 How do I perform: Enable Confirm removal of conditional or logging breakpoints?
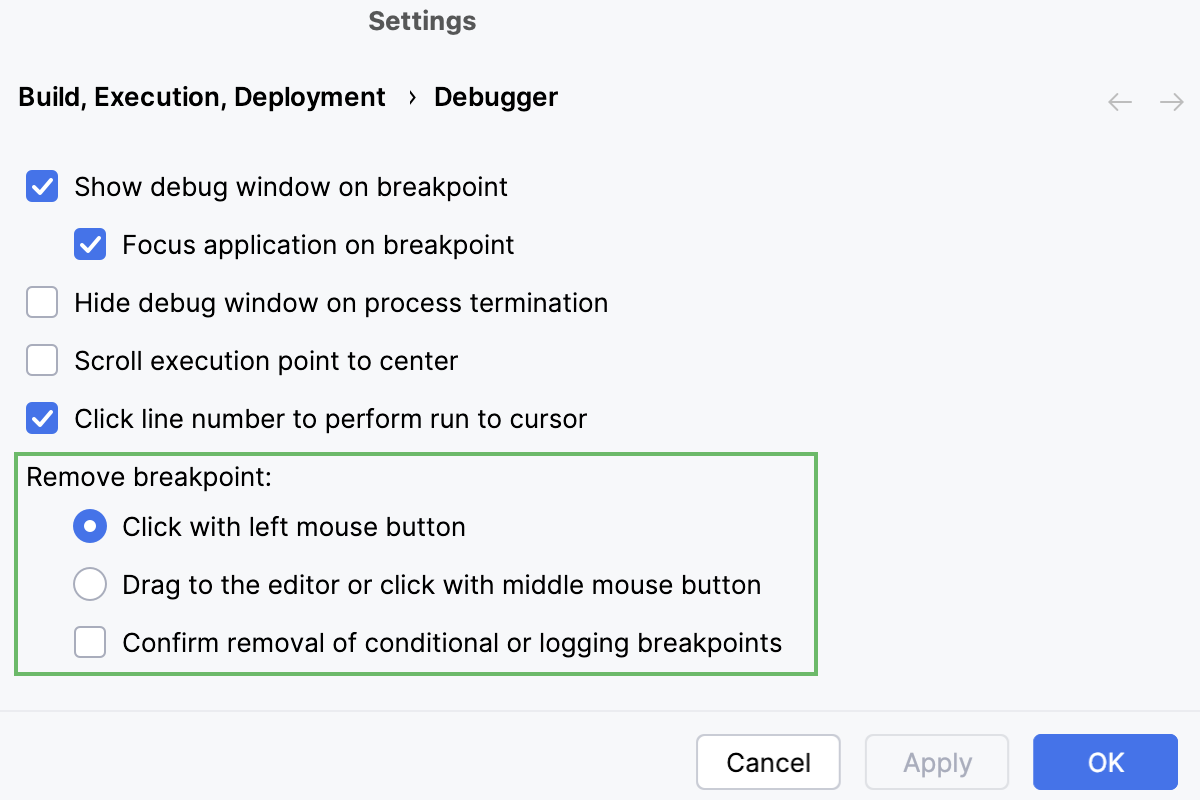tap(90, 642)
